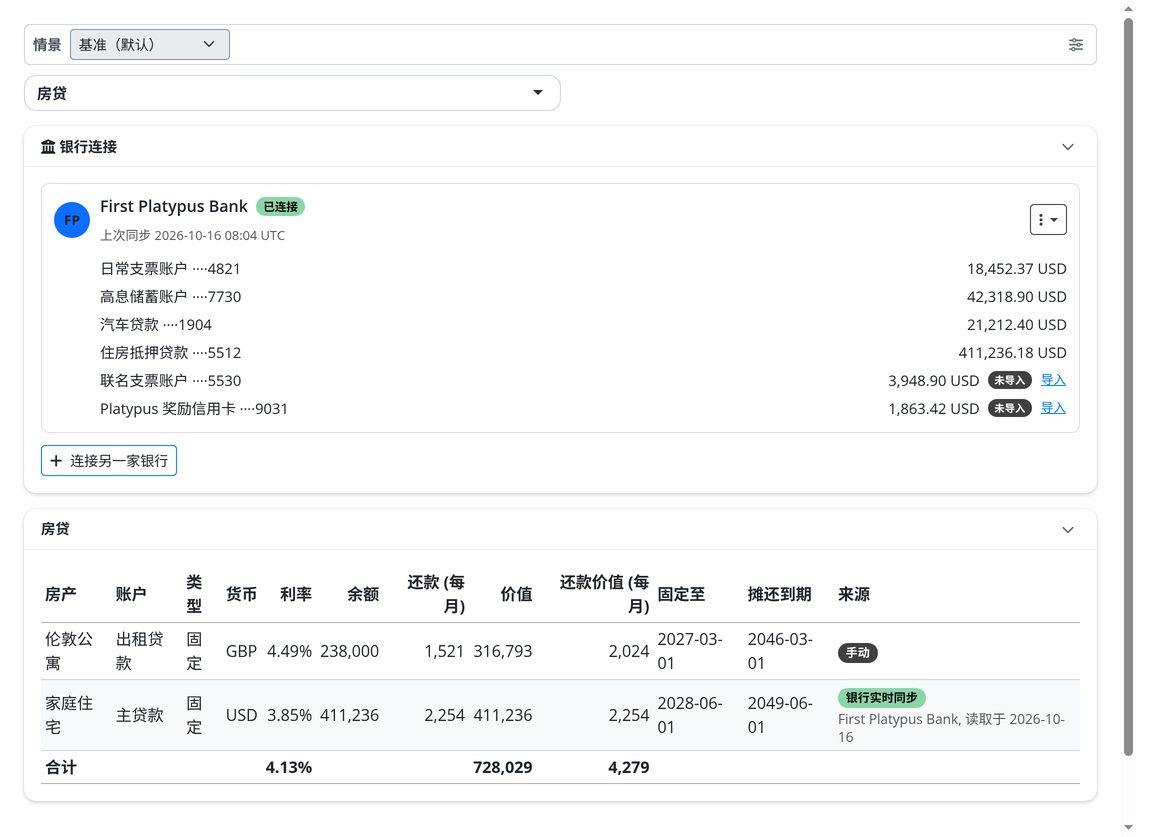This screenshot has width=1160, height=837.
Task: Open the 房贷 category selector dropdown
Action: (291, 93)
